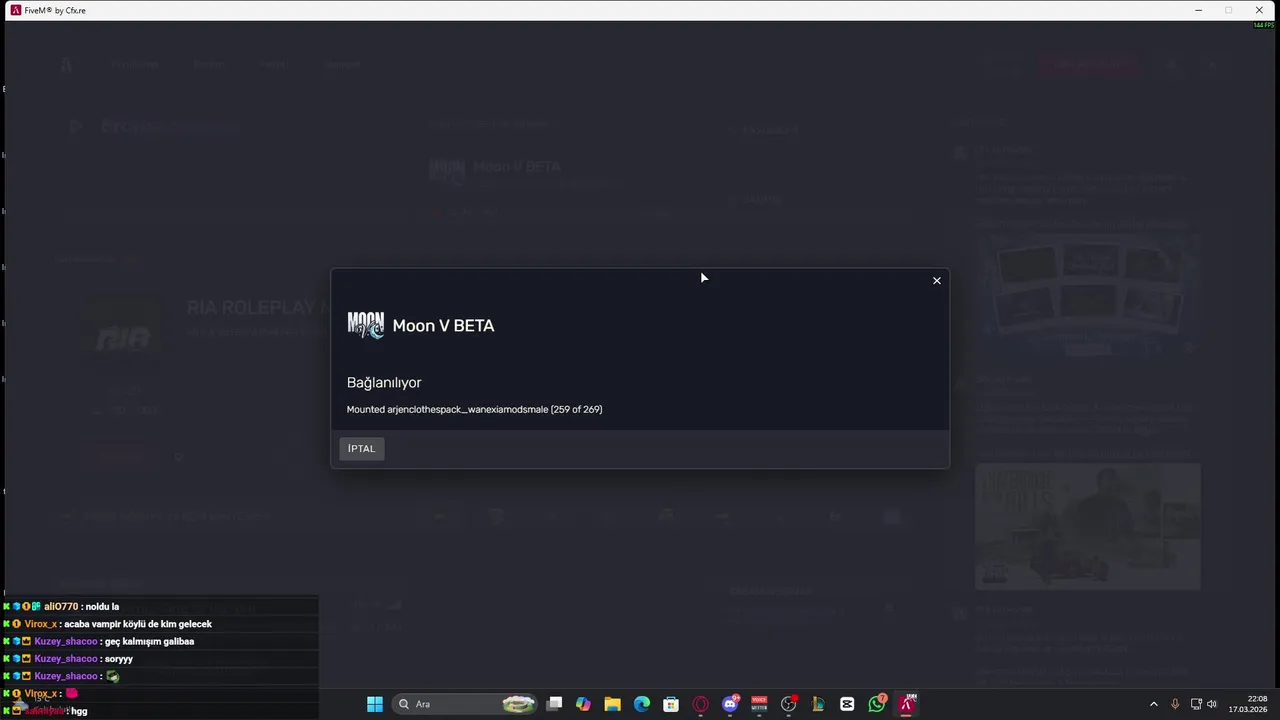Close the Moon V BETA connecting dialog
Screen dimensions: 1280x720
pos(937,281)
